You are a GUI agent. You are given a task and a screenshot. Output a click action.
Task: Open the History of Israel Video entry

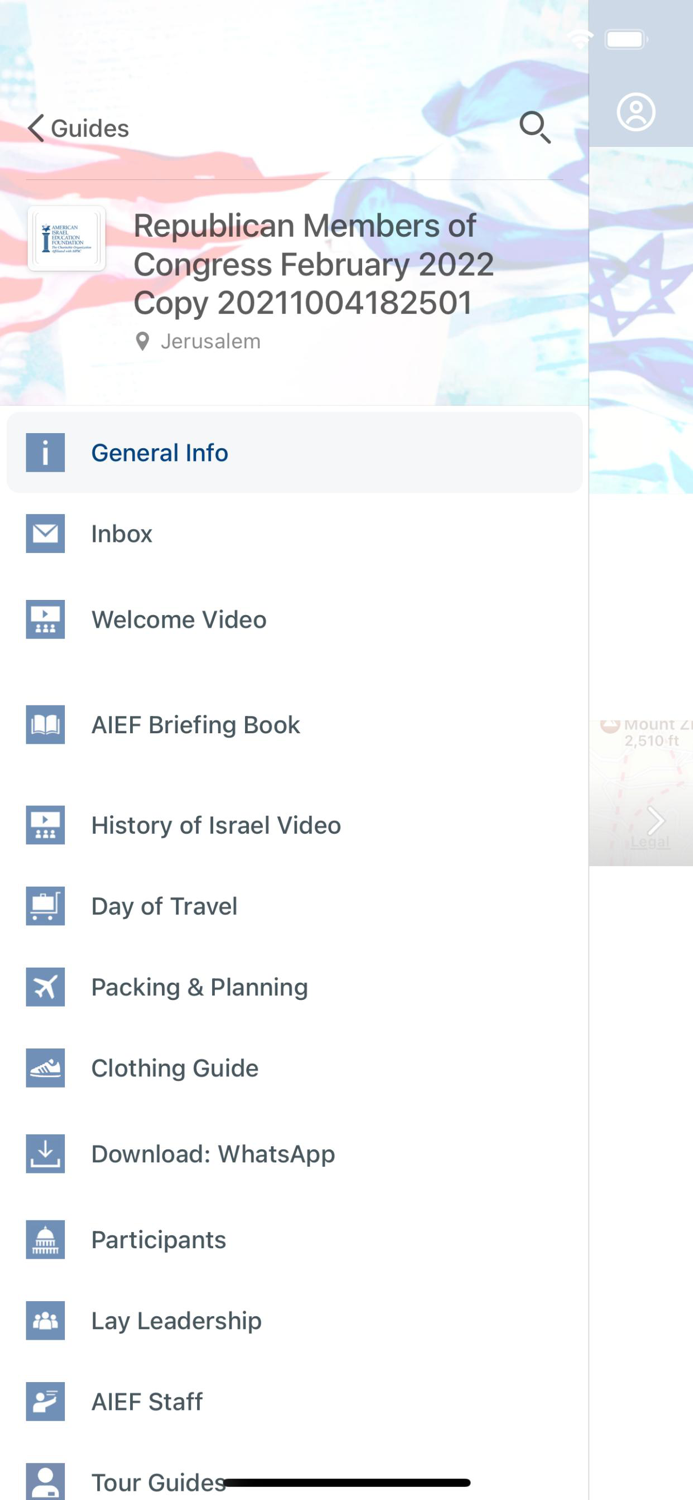pos(216,825)
